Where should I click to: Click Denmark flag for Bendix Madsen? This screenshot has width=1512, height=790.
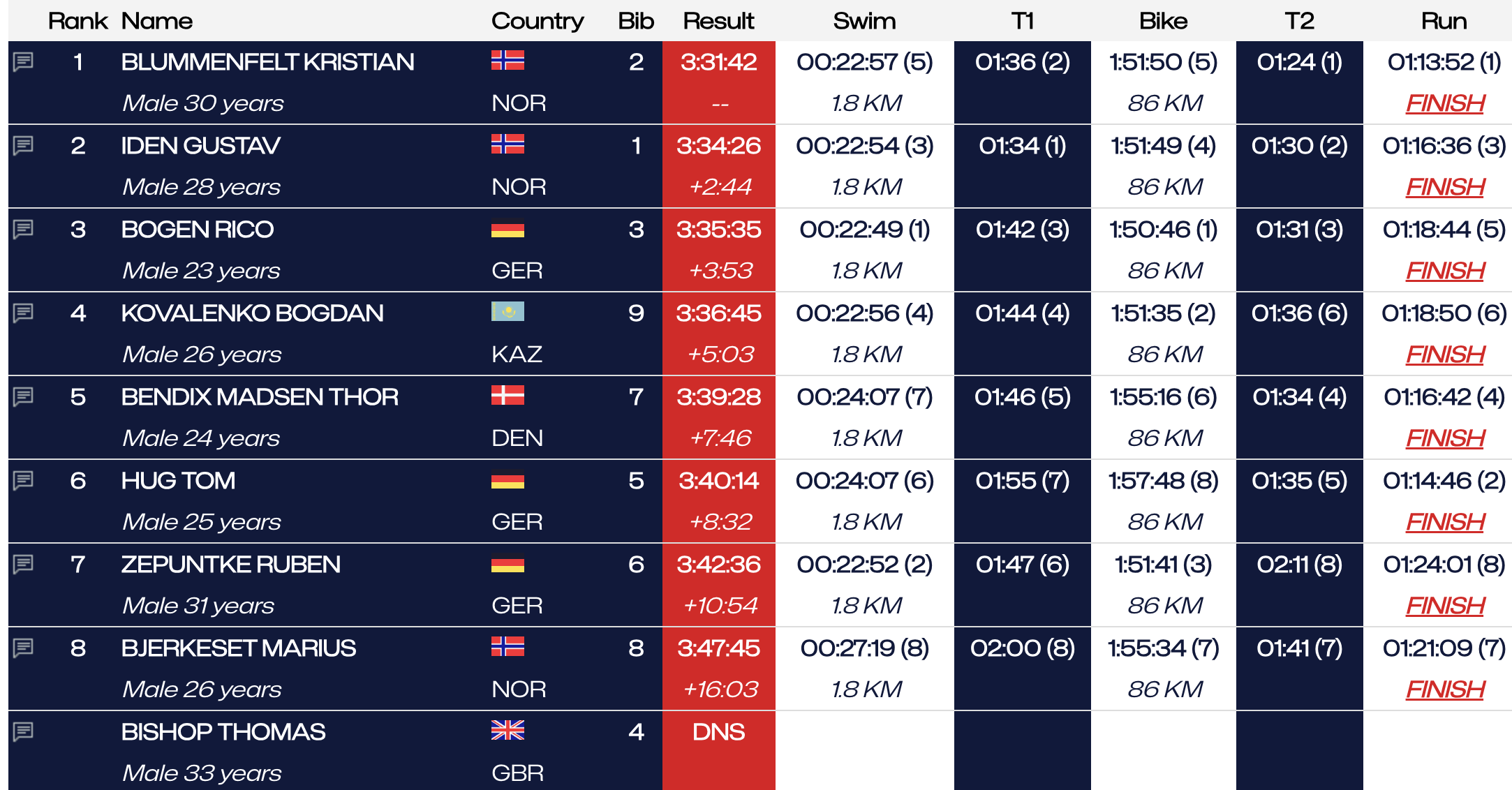tap(507, 395)
